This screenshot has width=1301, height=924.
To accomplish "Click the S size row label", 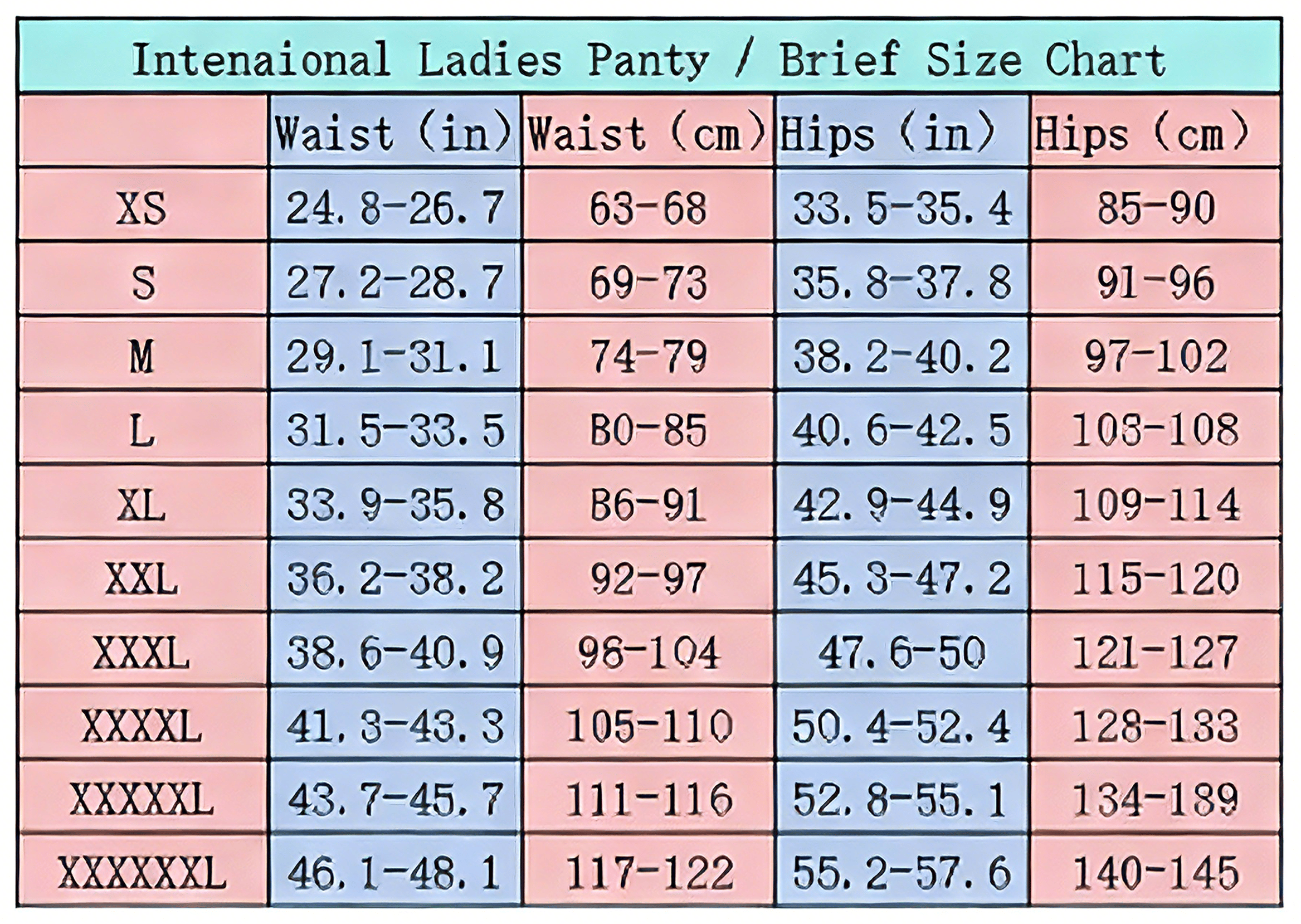I will tap(142, 283).
